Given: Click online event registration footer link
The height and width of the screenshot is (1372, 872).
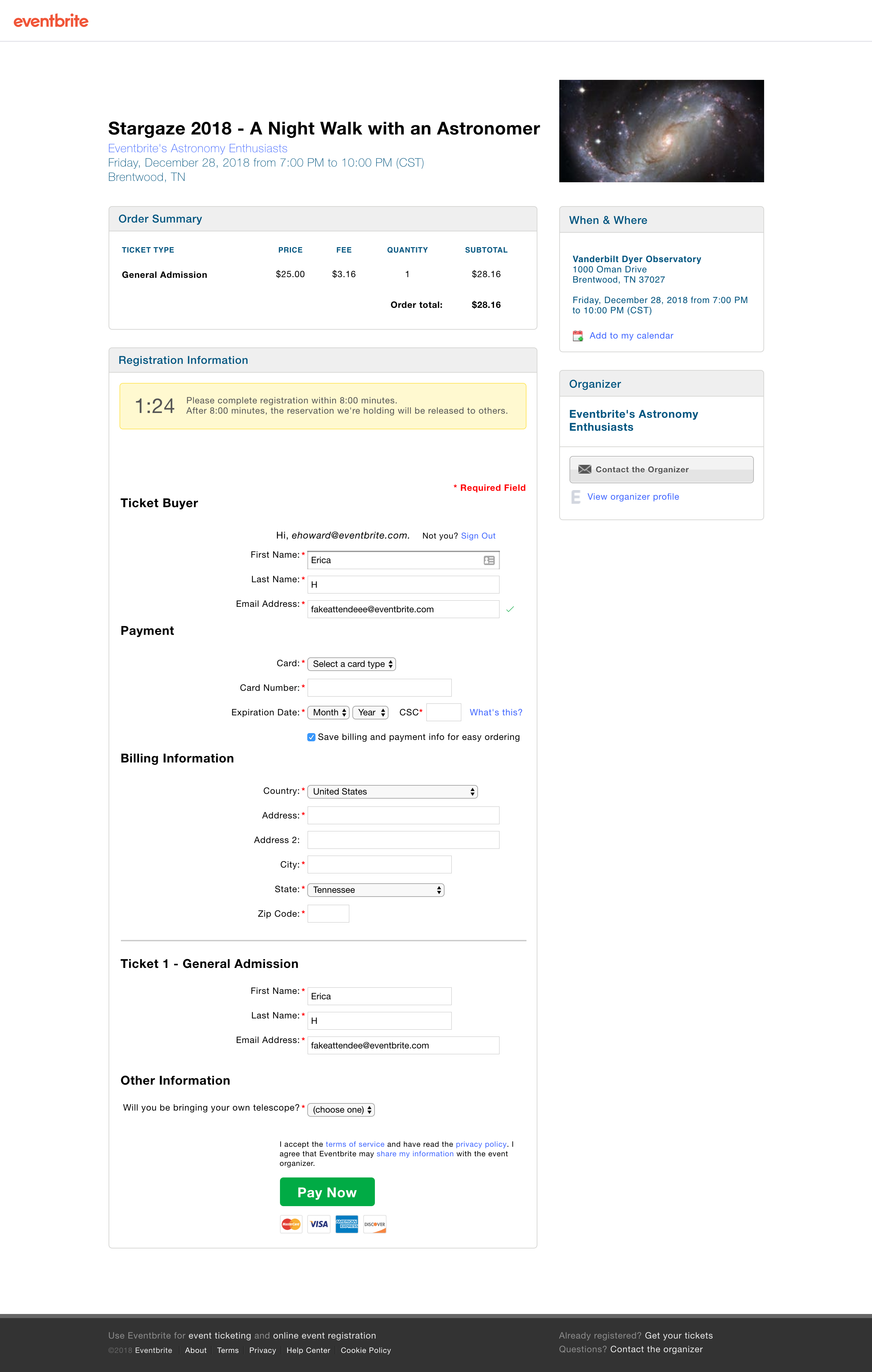Looking at the screenshot, I should [324, 1335].
